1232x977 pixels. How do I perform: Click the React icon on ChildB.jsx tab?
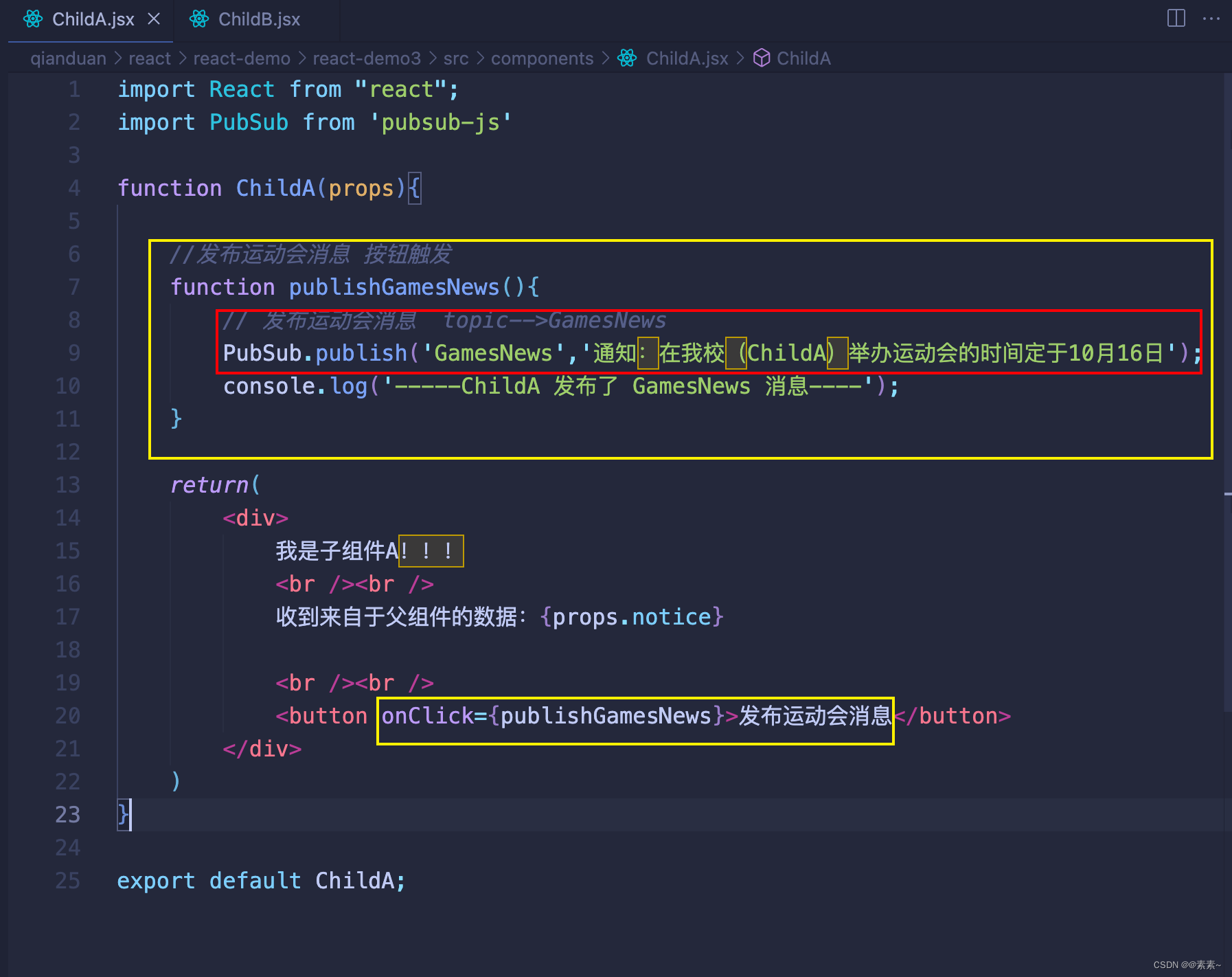coord(198,19)
